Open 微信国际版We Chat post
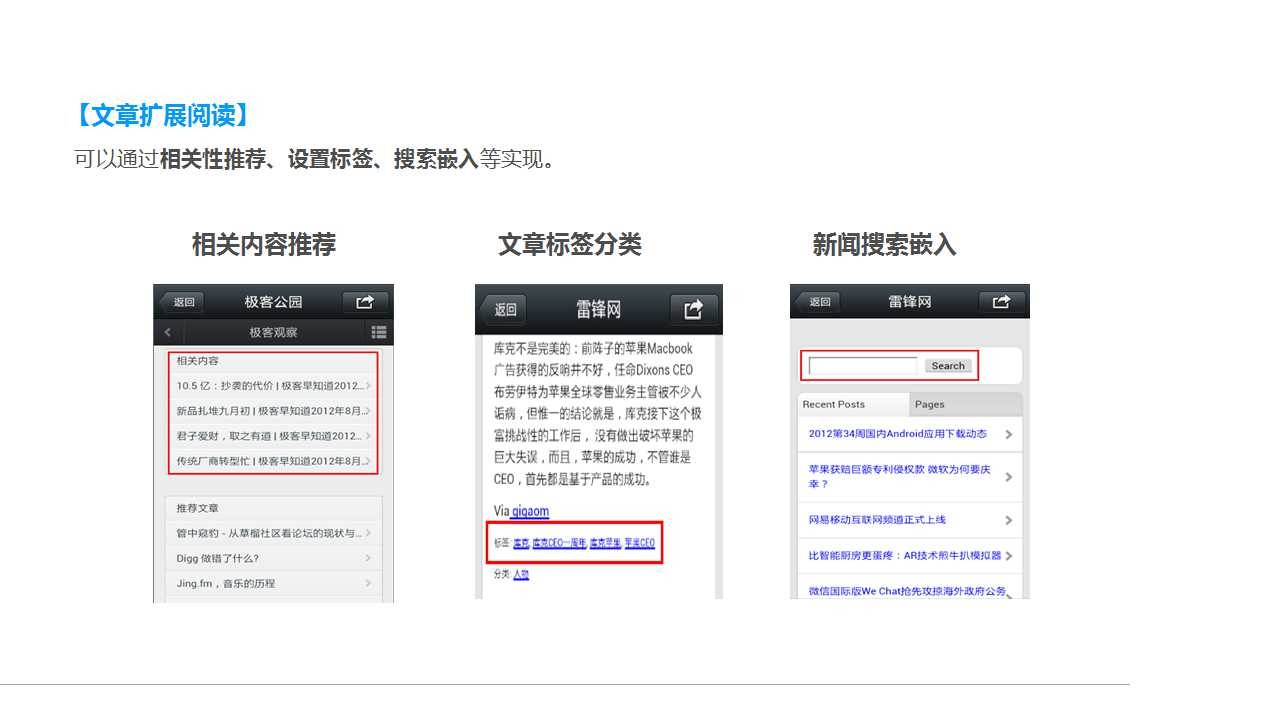Screen dimensions: 1280x720 (x=910, y=588)
